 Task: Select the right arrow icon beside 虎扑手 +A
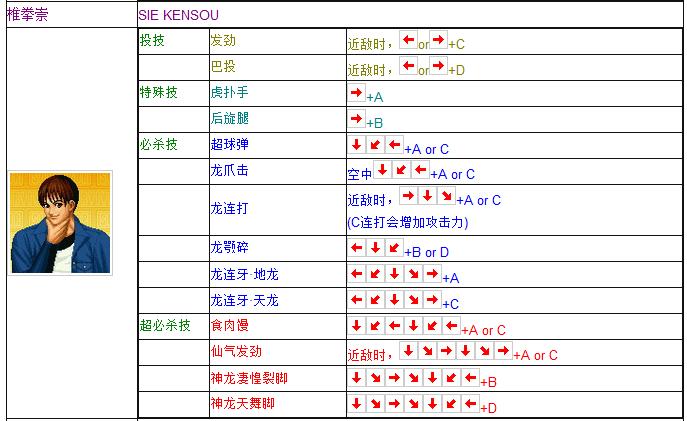(x=357, y=92)
